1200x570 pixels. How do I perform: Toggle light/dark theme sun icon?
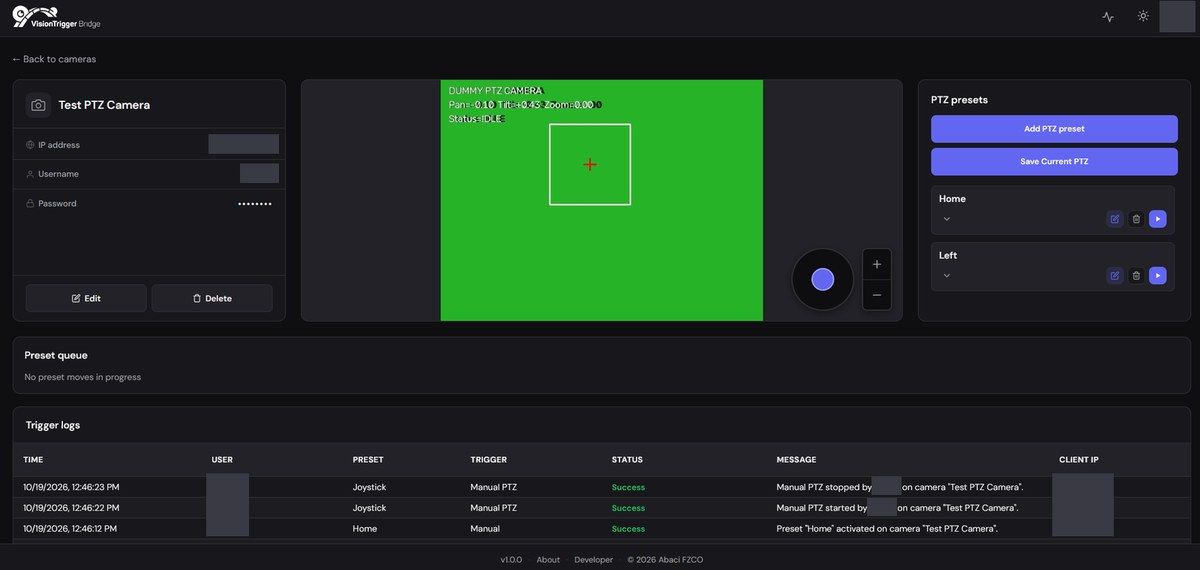pyautogui.click(x=1143, y=17)
